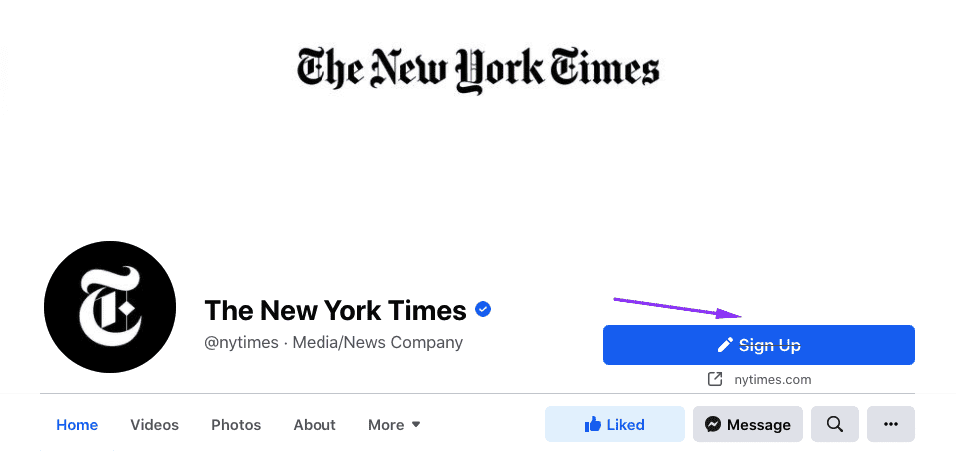Click the Message button text
This screenshot has width=956, height=451.
[759, 425]
